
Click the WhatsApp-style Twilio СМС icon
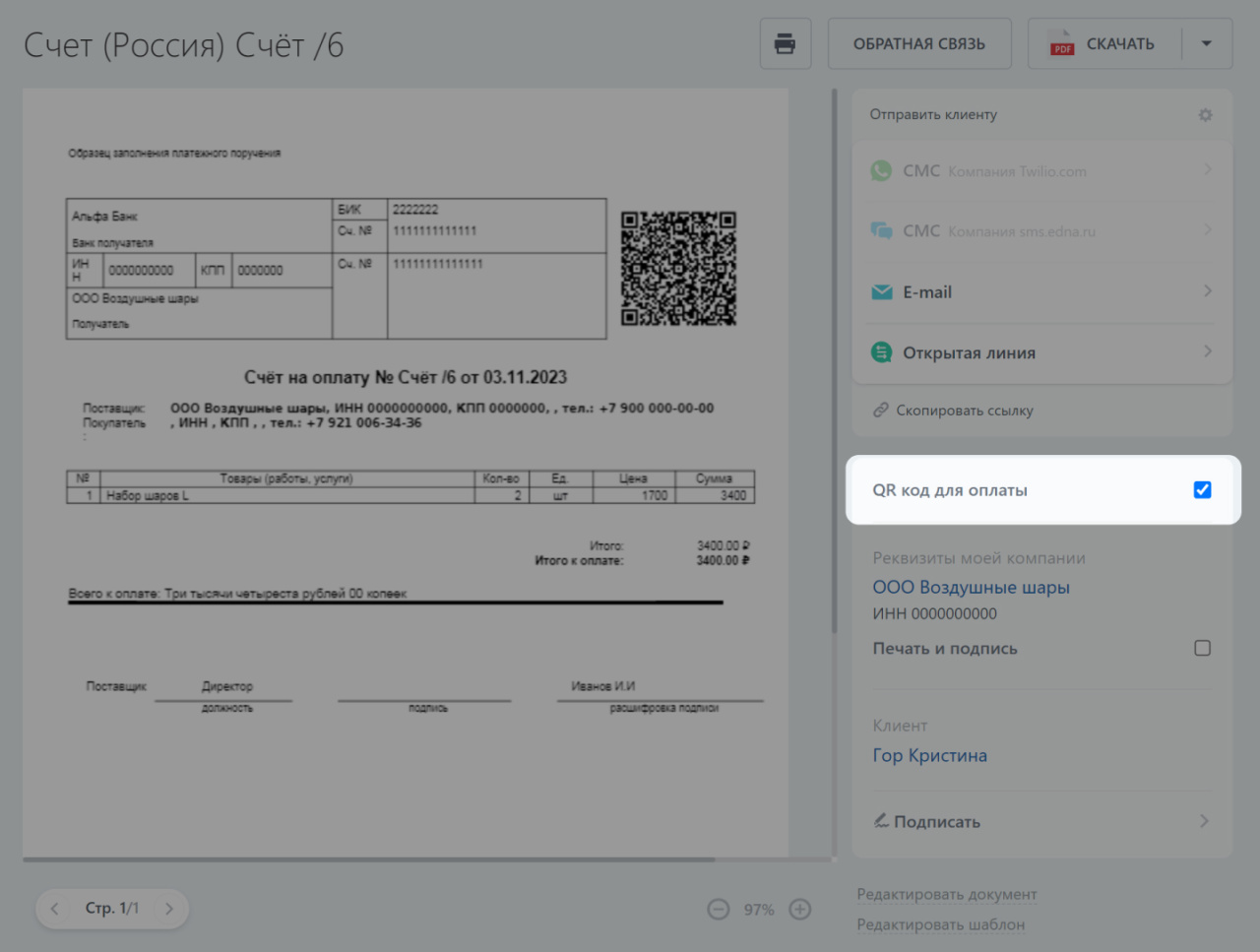click(881, 170)
